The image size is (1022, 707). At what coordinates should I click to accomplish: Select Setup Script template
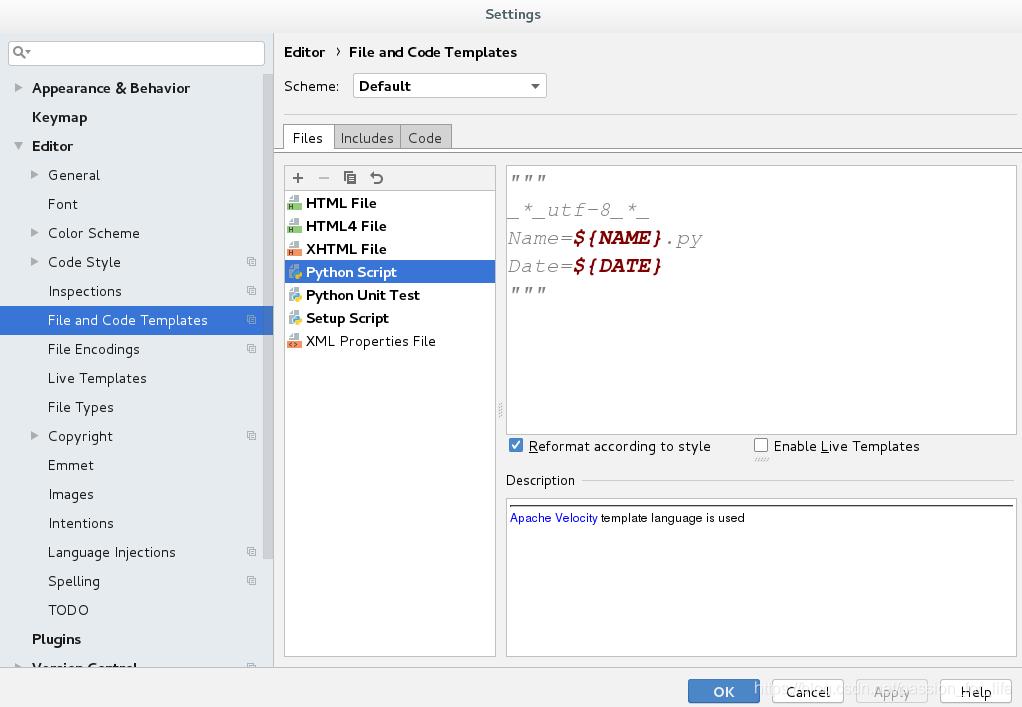pos(390,318)
